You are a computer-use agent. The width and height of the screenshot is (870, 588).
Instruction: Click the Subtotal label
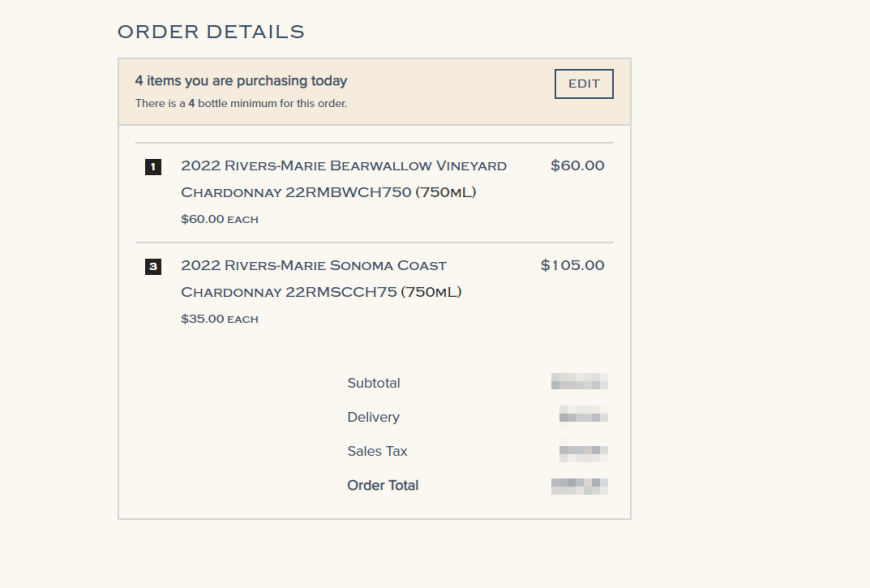point(373,383)
